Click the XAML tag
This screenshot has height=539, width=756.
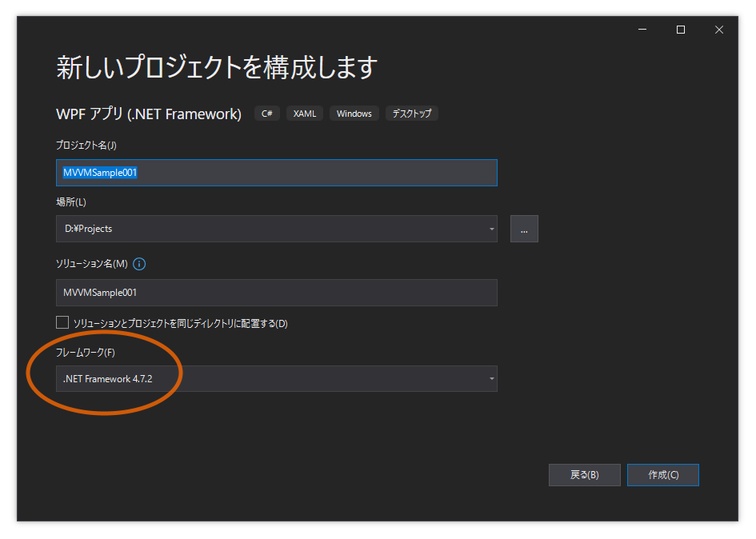(305, 113)
